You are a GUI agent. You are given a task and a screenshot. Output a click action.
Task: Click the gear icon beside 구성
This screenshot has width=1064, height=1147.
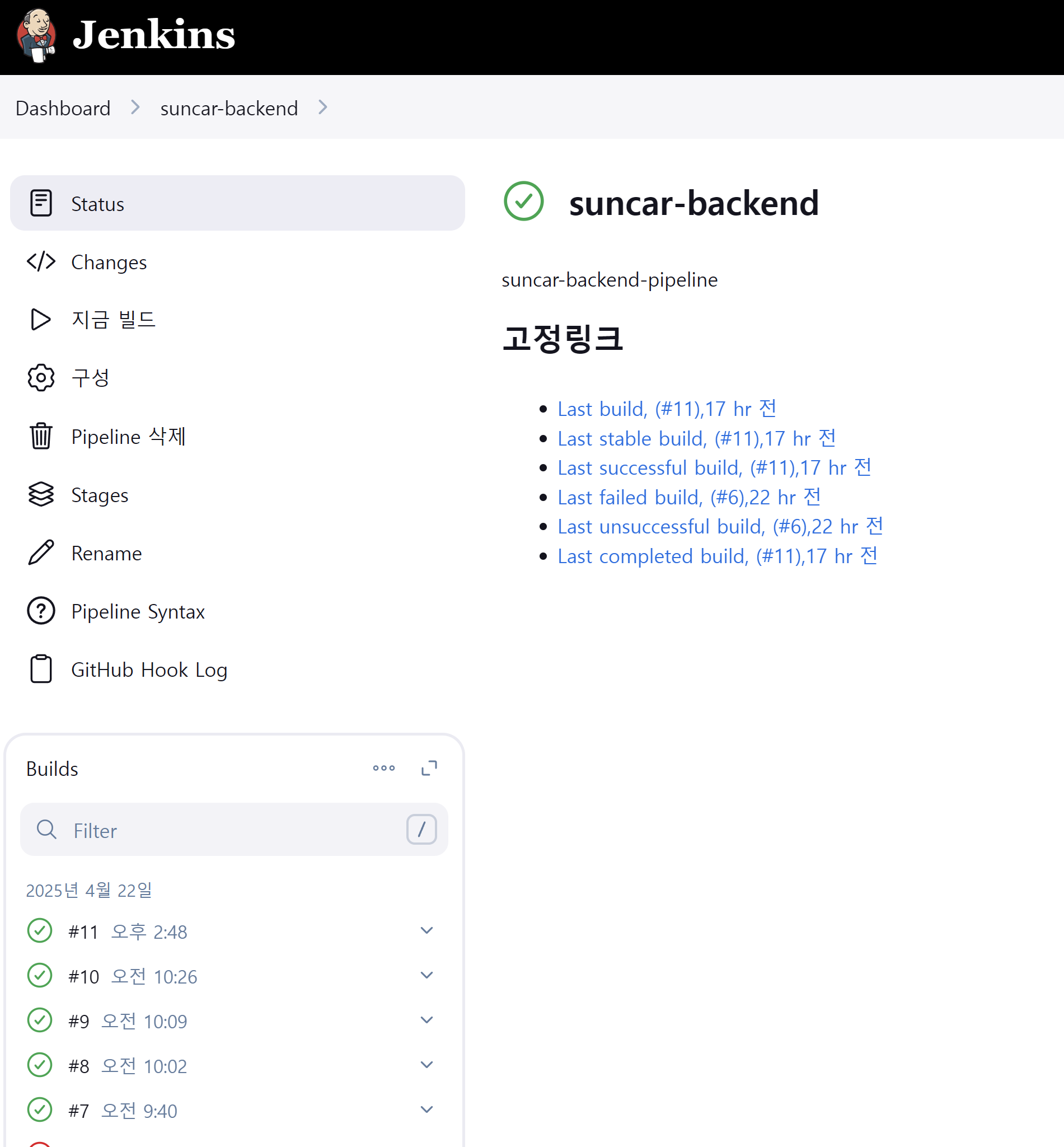41,378
